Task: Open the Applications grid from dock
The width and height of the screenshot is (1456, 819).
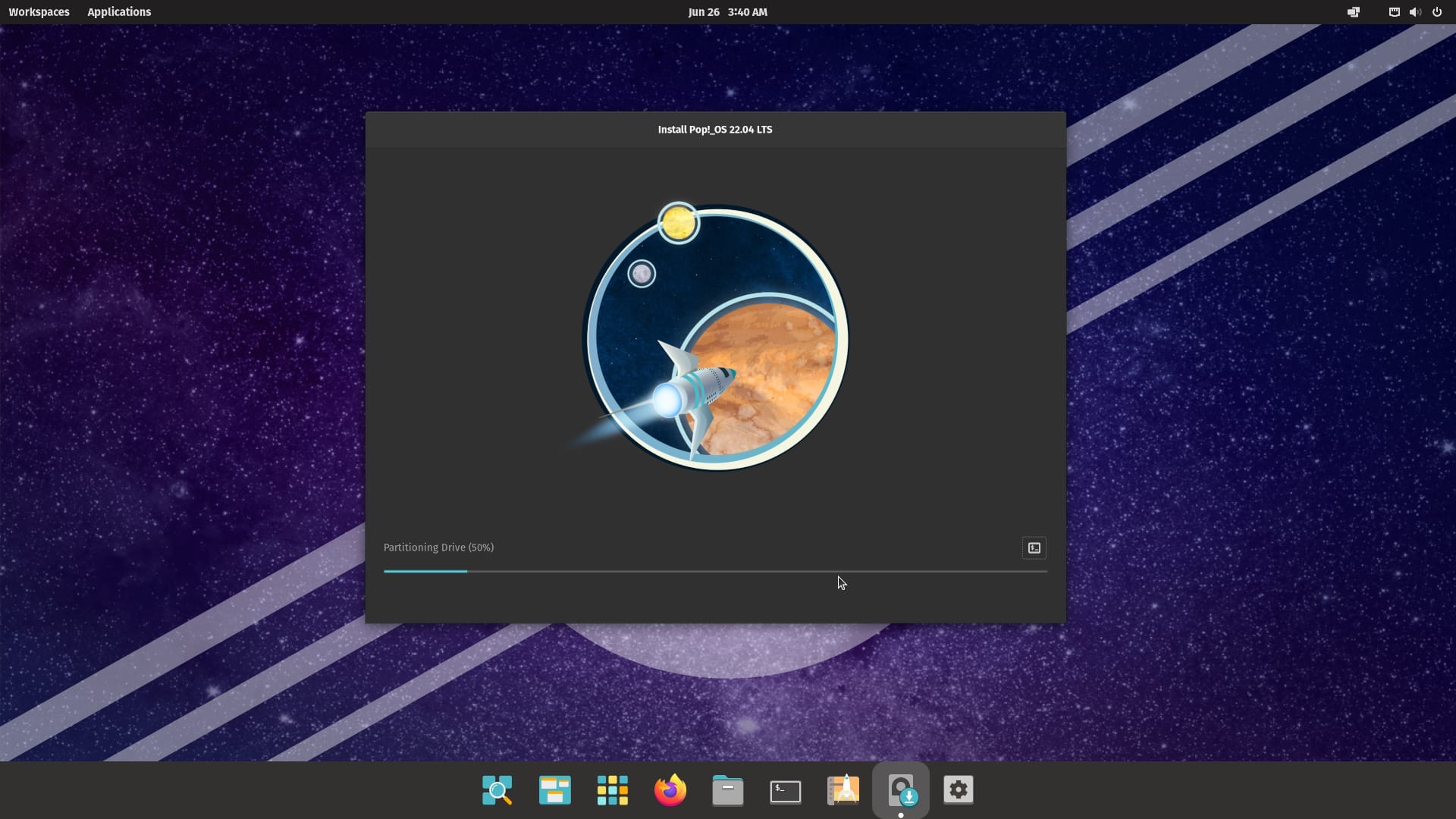Action: (x=613, y=790)
